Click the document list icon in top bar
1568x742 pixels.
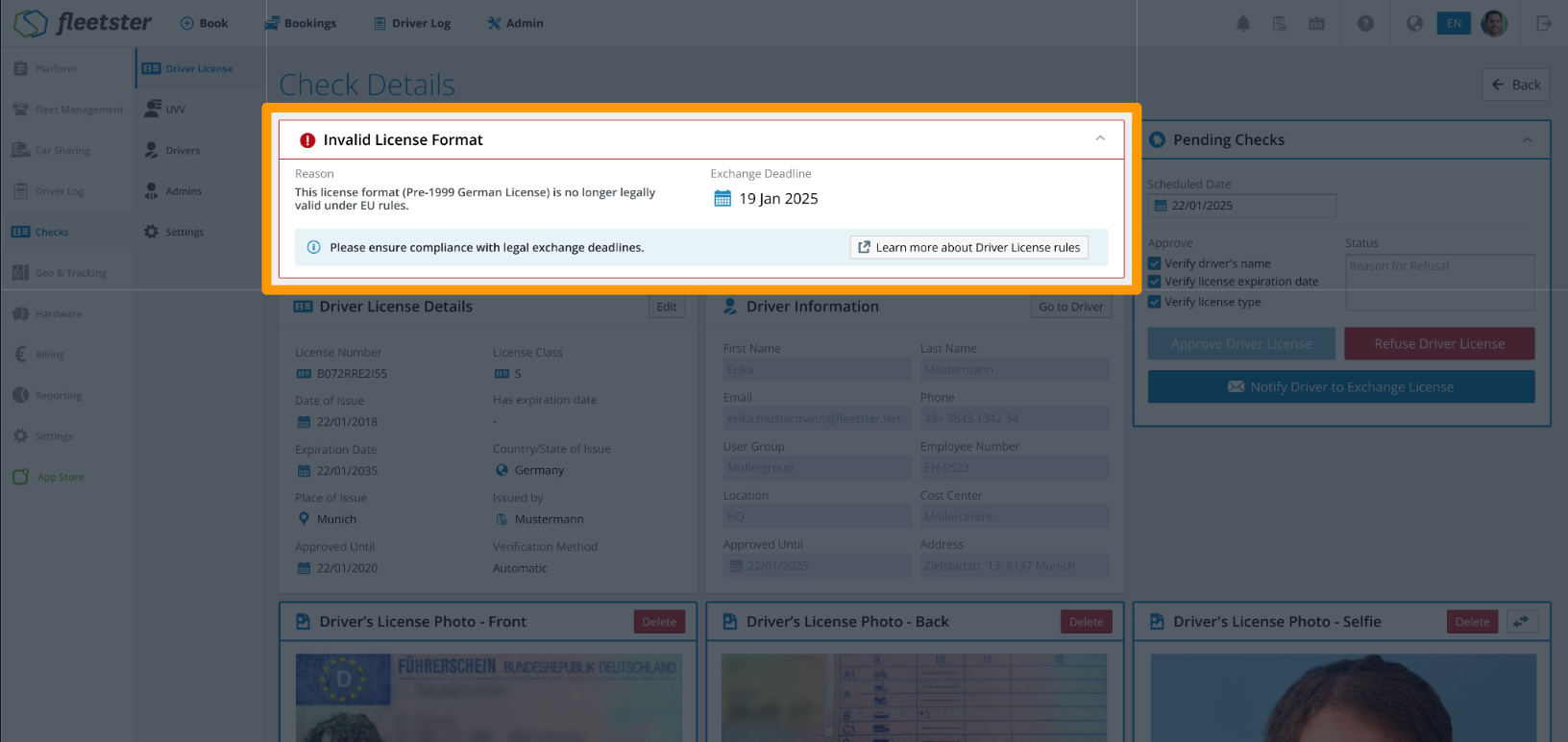point(1279,23)
